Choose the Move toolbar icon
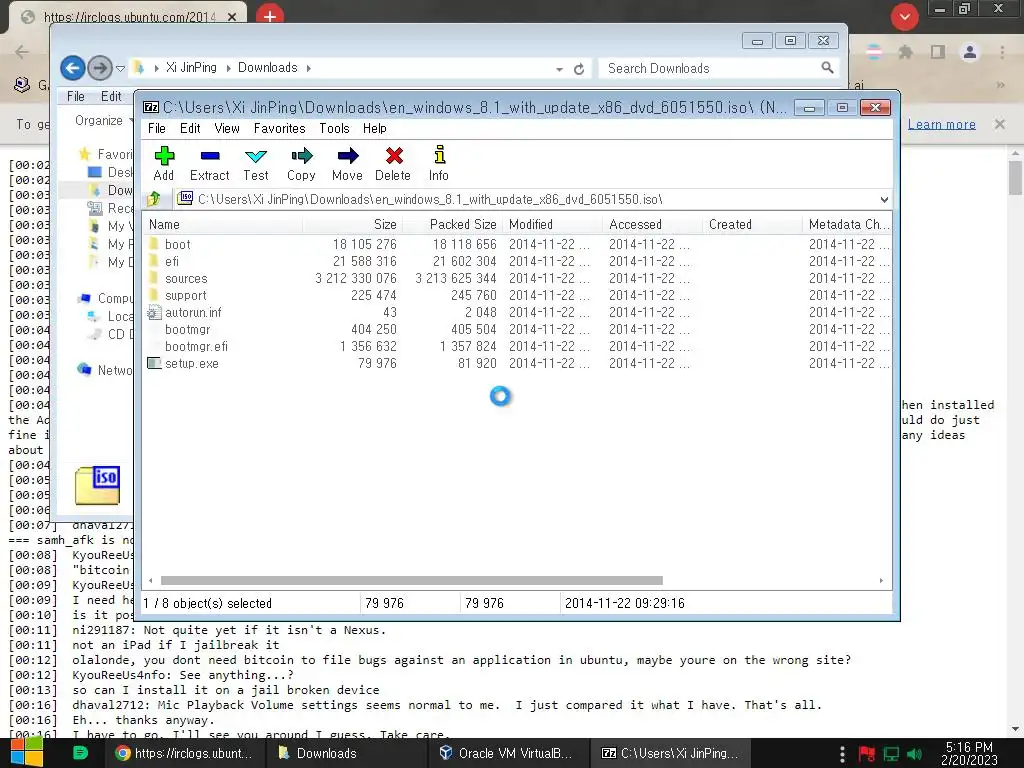1024x768 pixels. [x=347, y=163]
